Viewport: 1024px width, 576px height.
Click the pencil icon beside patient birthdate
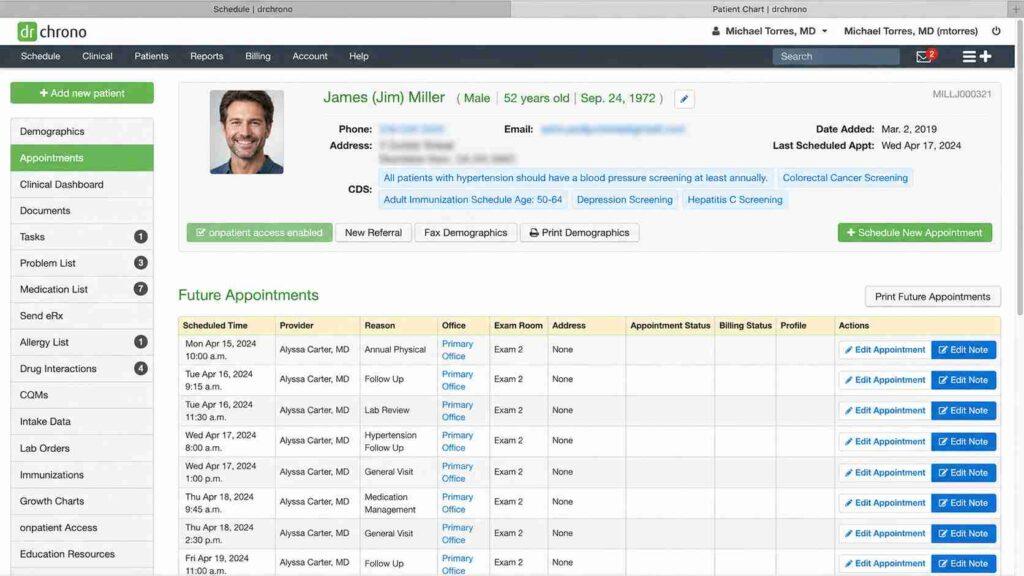coord(684,99)
